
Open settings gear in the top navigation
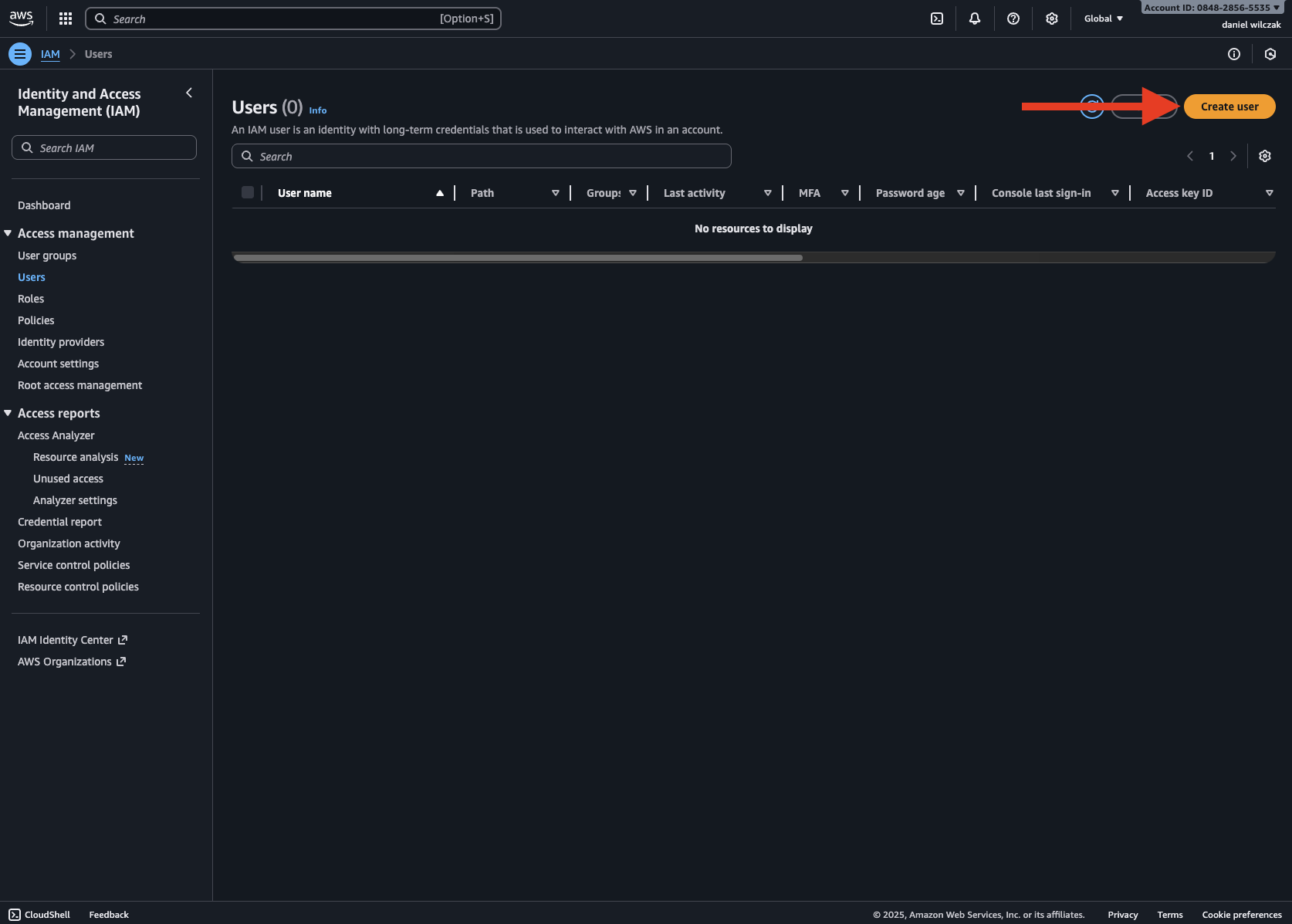pyautogui.click(x=1051, y=19)
